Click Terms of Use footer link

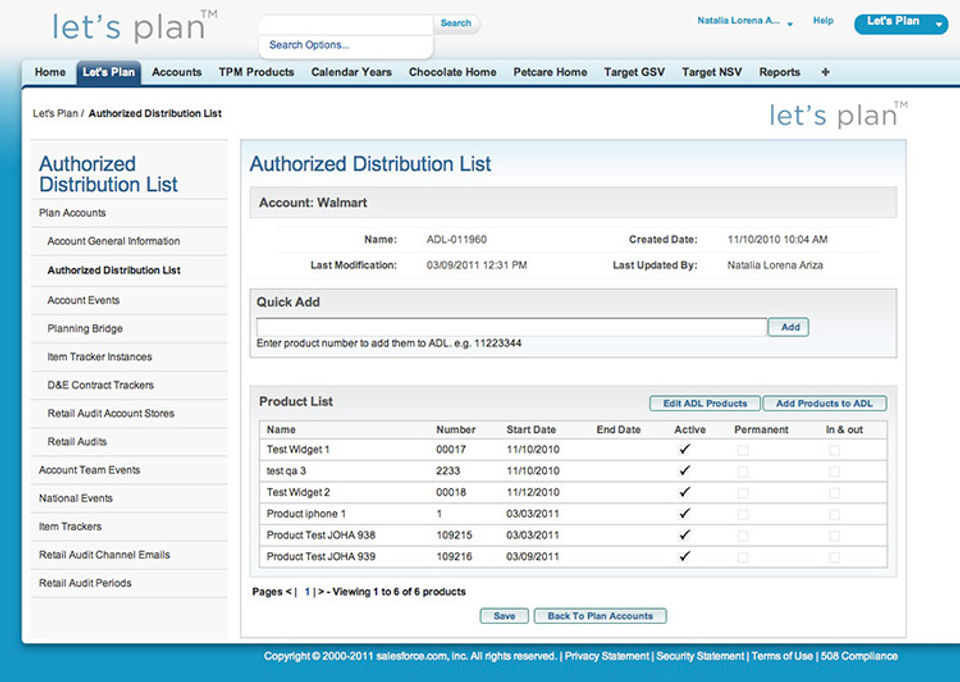tap(782, 656)
